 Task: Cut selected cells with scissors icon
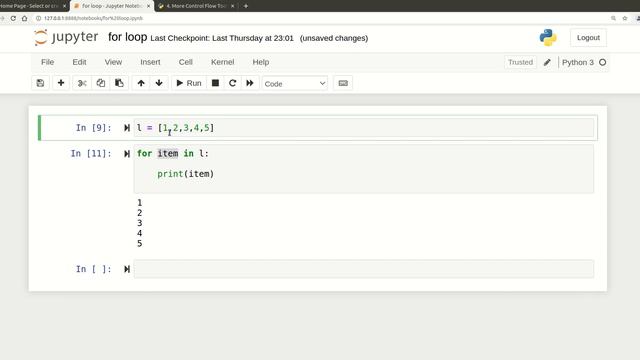coord(82,83)
